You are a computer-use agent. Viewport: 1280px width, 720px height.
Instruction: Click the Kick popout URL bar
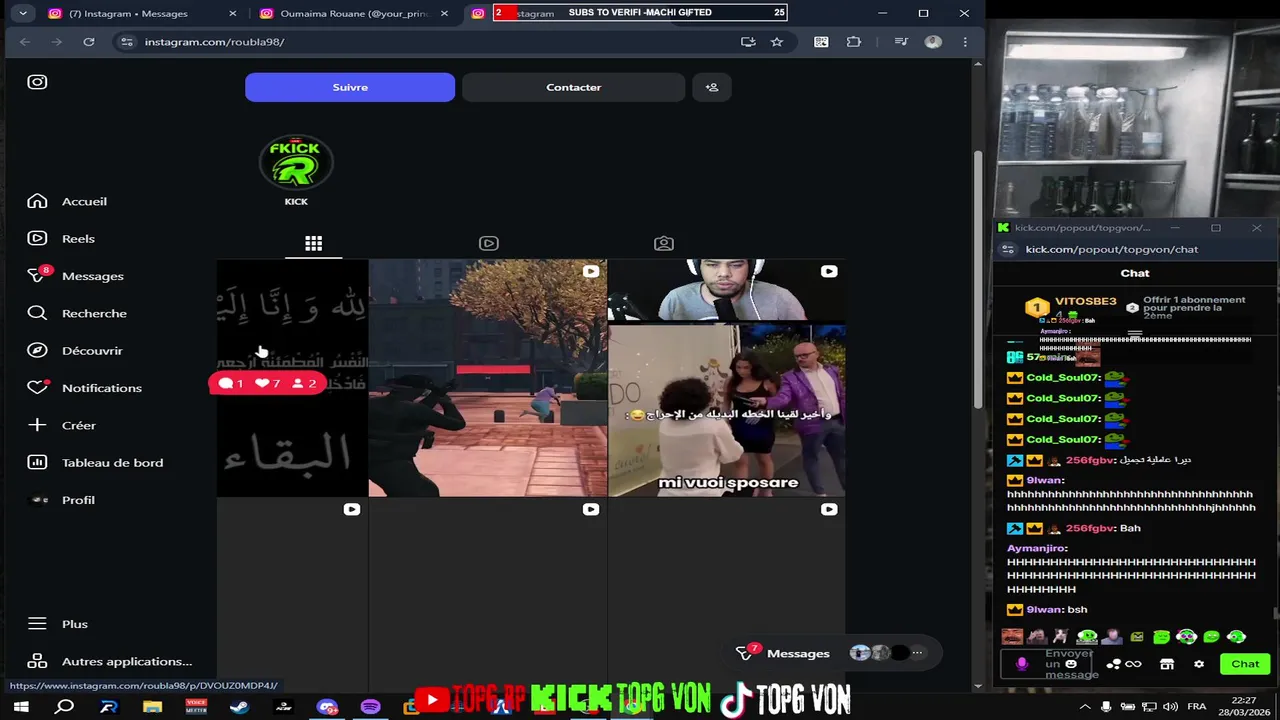(x=1111, y=249)
